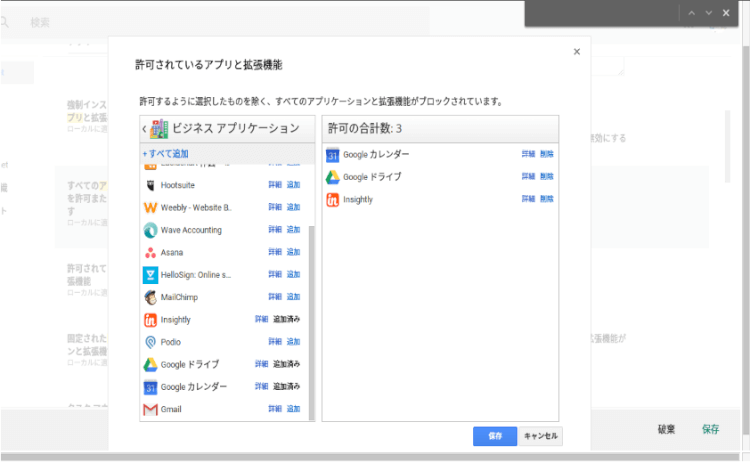The height and width of the screenshot is (463, 750).
Task: Open 詳細 for MailChimp
Action: (275, 297)
